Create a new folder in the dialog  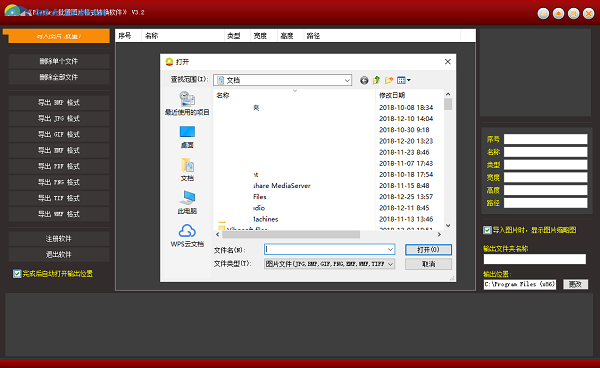coord(389,80)
